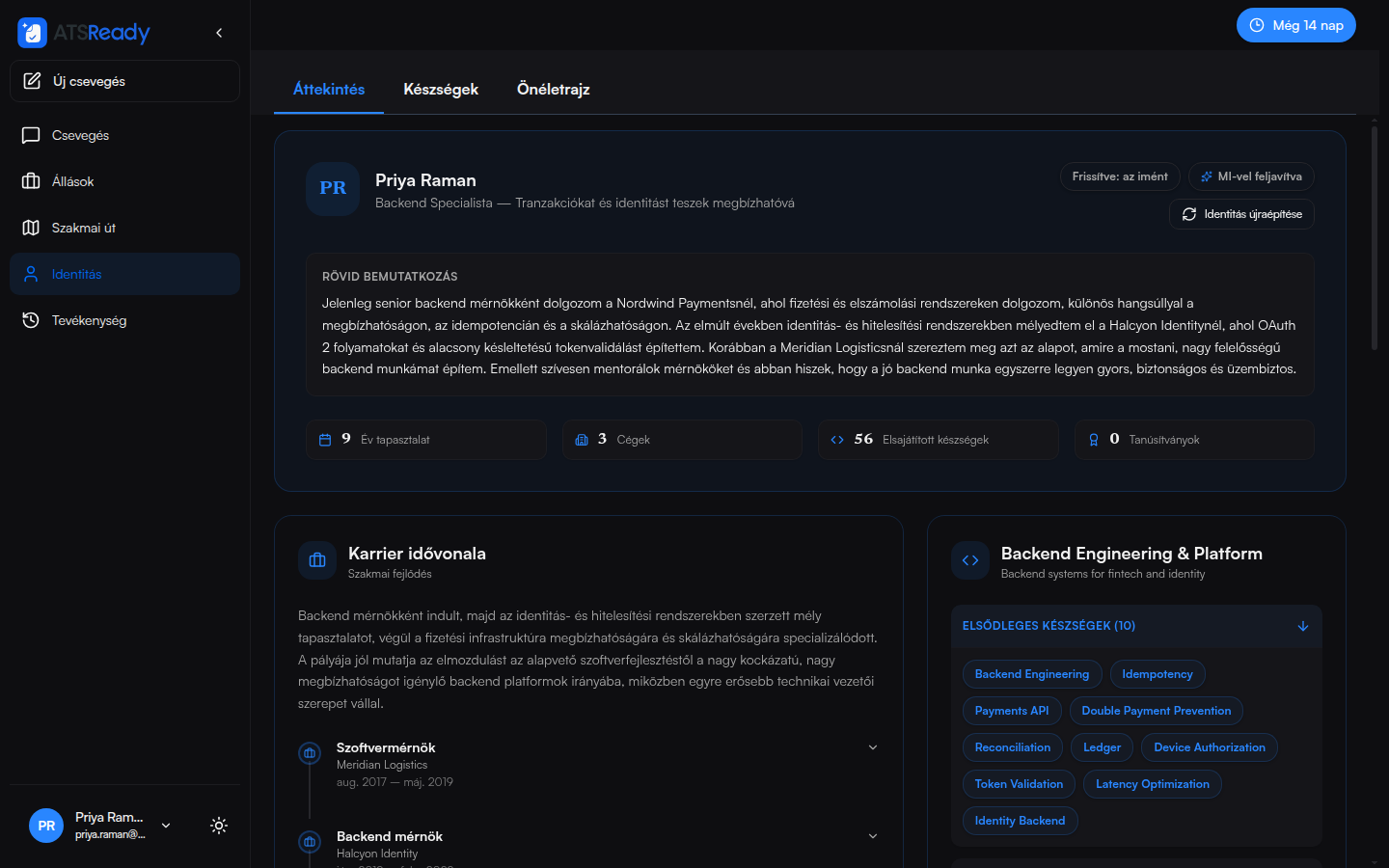Click the sparkle icon on MI-vel feljavítva

[1207, 176]
